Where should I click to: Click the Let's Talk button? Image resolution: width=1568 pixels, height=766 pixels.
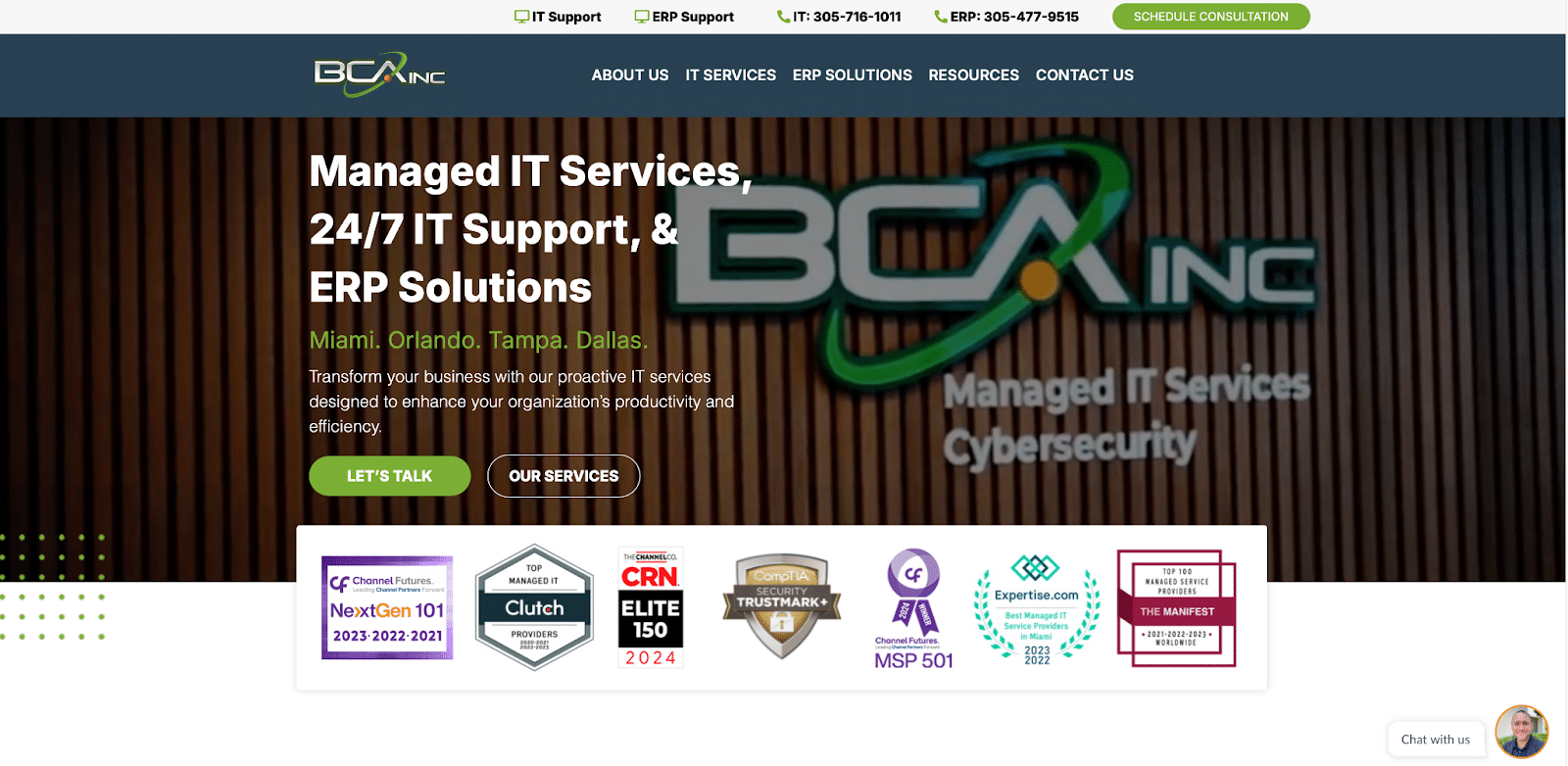click(x=390, y=476)
